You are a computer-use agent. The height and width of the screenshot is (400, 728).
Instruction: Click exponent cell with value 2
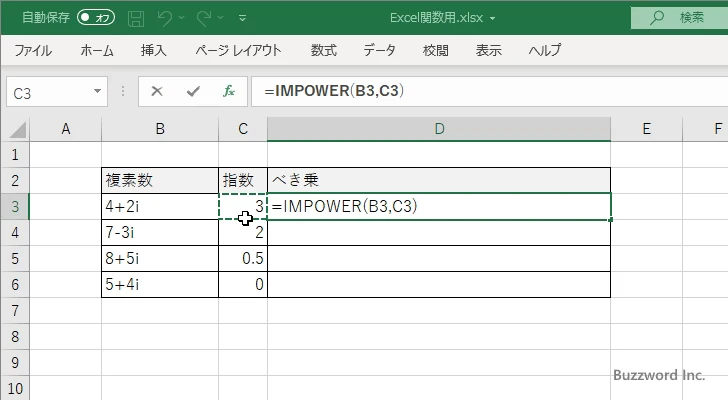pyautogui.click(x=243, y=232)
